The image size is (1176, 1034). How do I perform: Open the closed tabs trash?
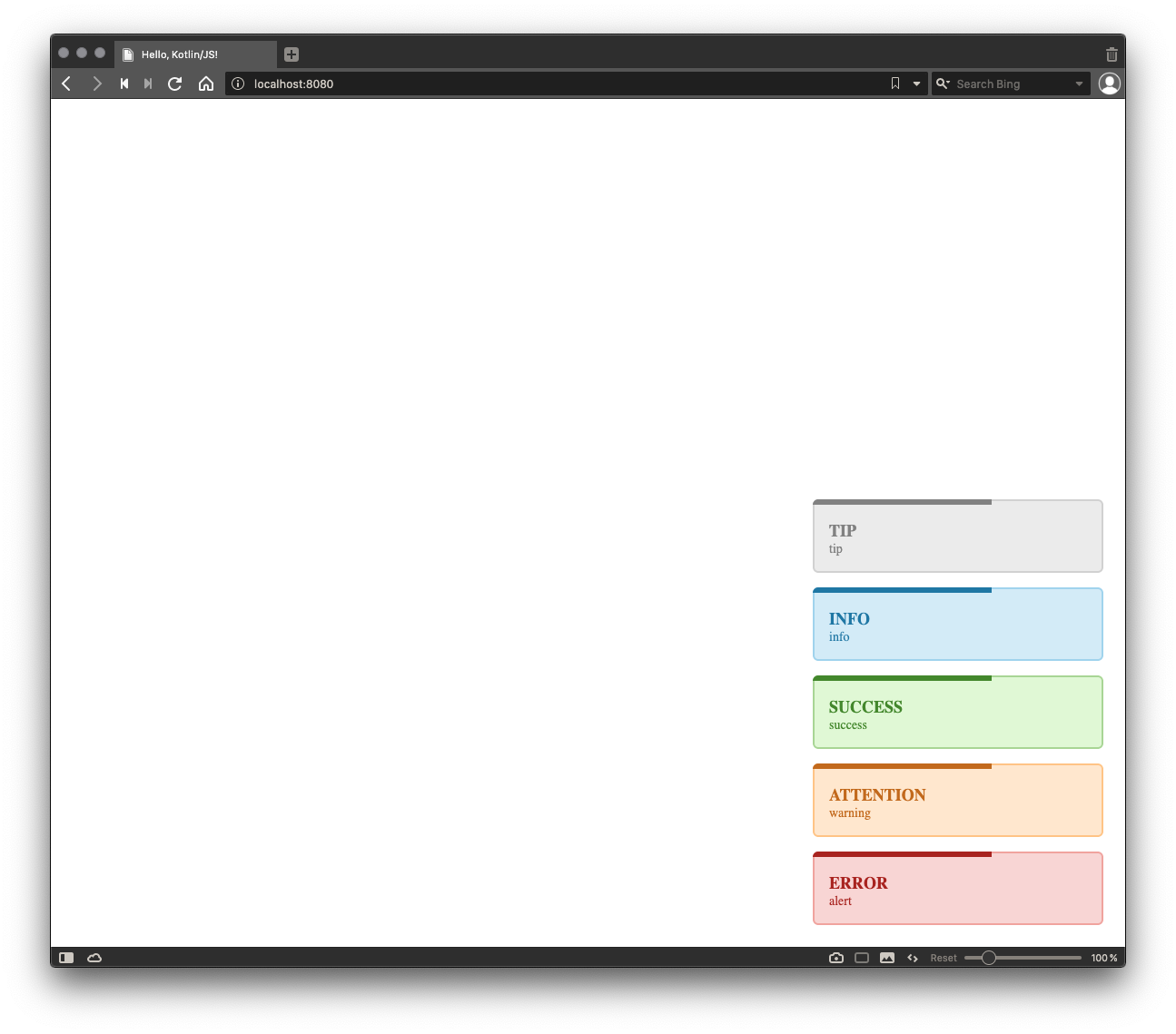coord(1112,54)
